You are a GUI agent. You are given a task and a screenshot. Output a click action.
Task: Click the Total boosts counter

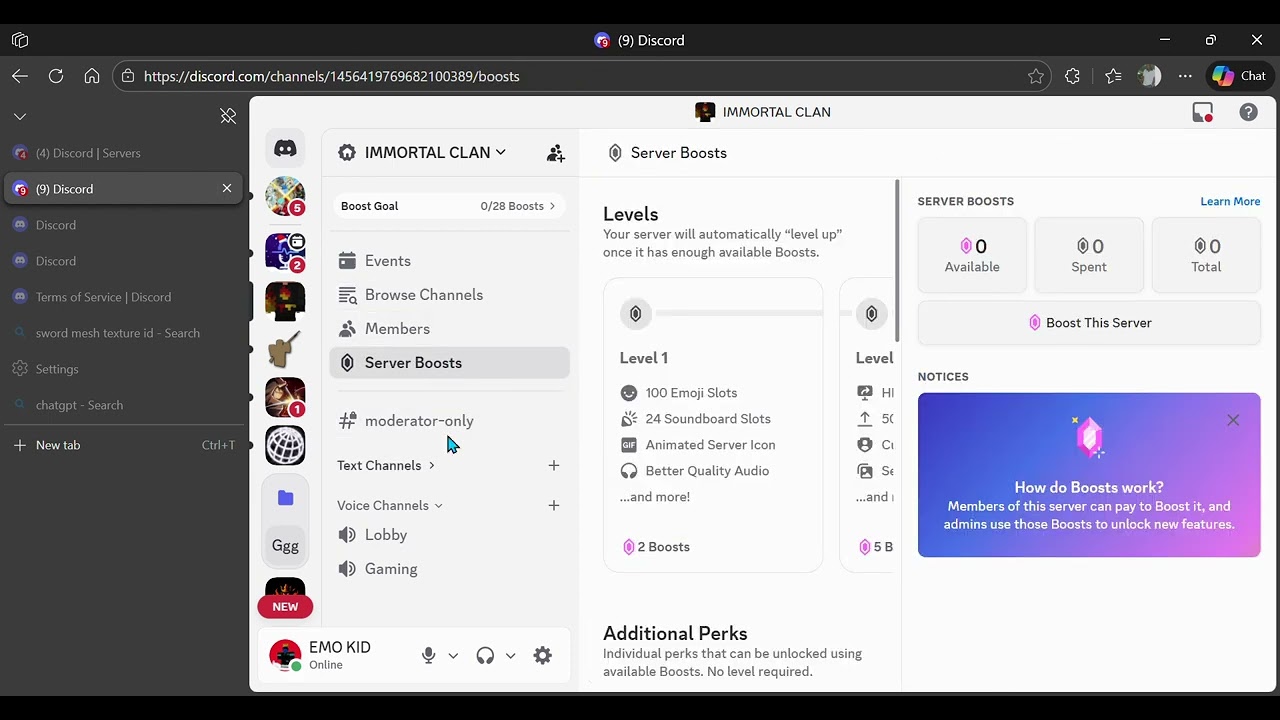point(1206,255)
